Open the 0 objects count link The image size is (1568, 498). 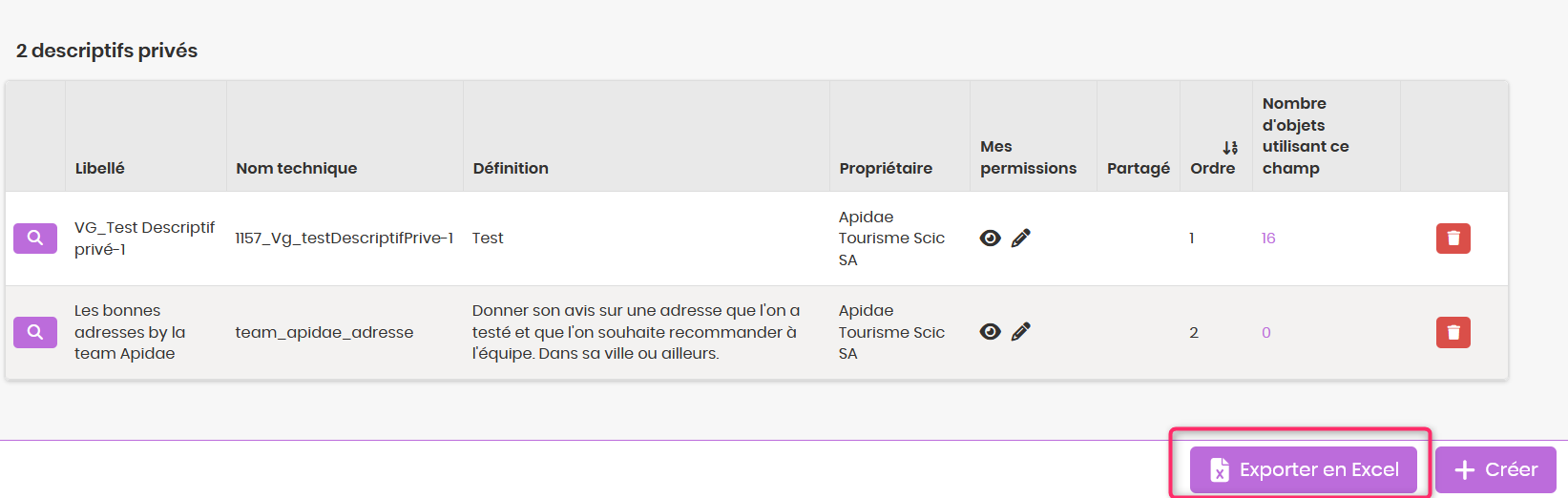(1266, 333)
